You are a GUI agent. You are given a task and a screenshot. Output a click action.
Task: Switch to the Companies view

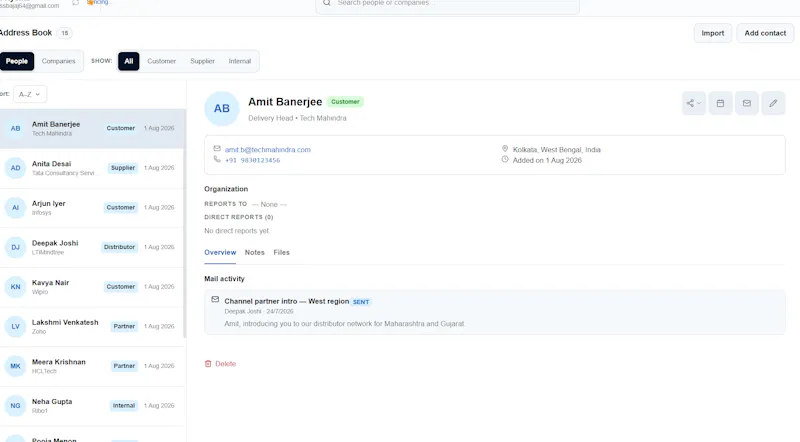pyautogui.click(x=58, y=61)
